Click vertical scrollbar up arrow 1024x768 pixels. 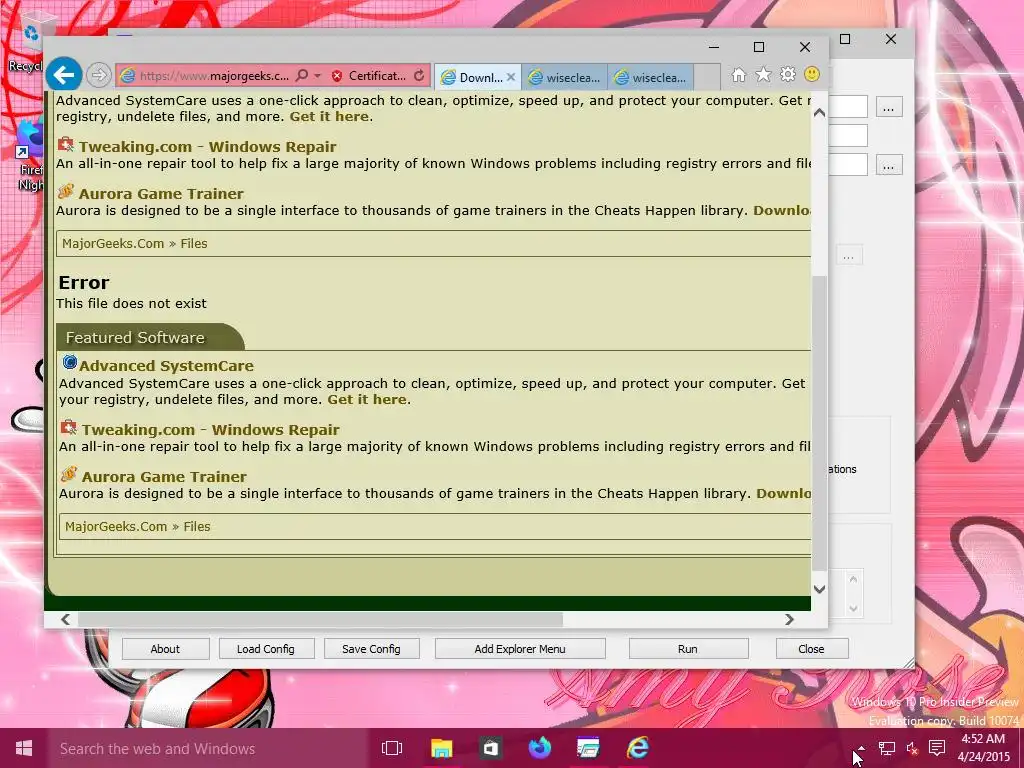tap(819, 112)
